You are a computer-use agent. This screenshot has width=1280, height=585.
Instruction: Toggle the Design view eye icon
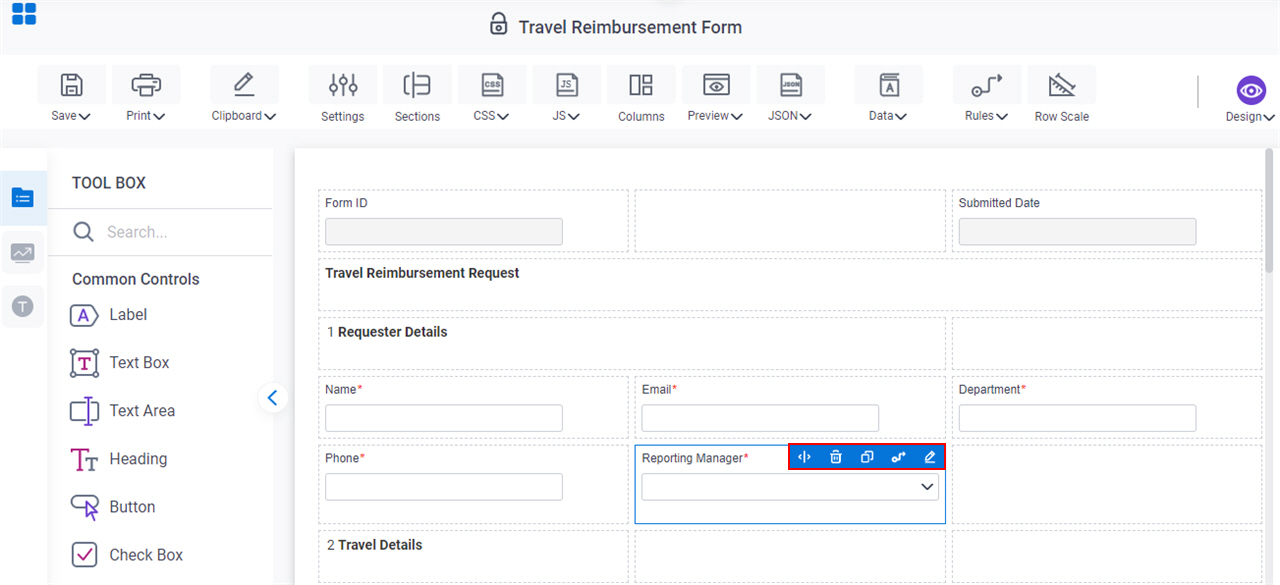tap(1250, 90)
